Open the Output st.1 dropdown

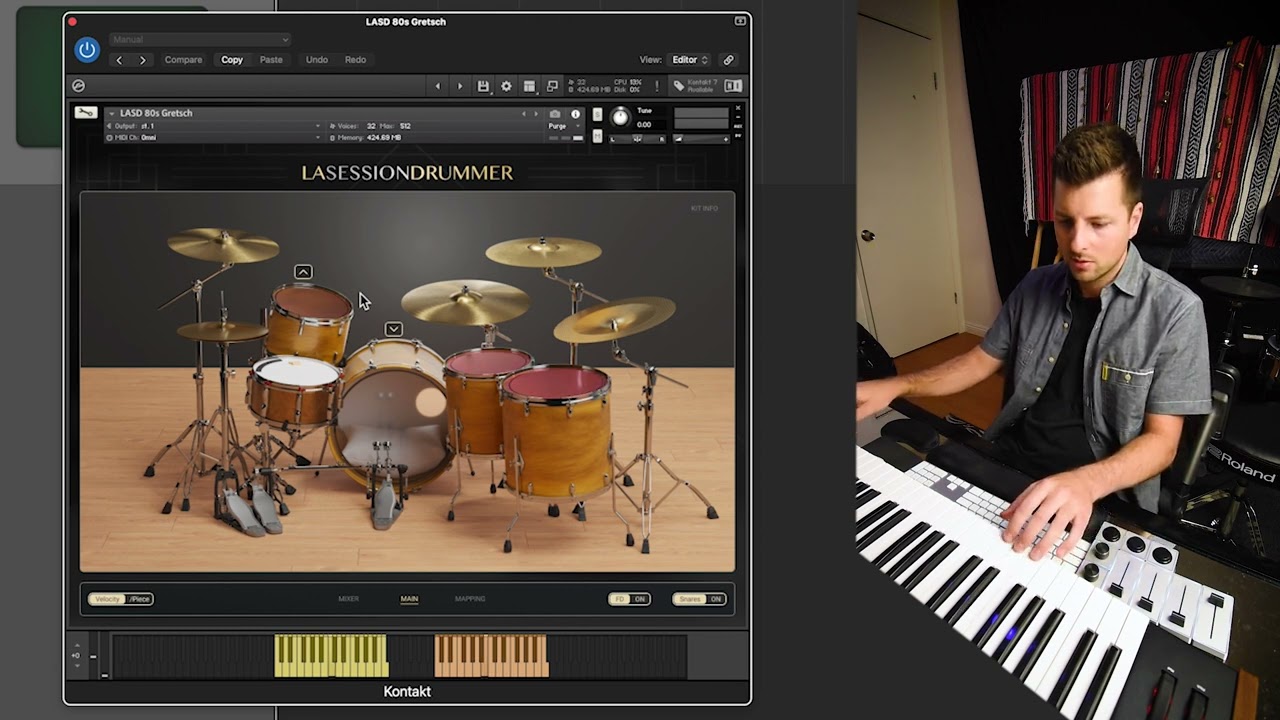[x=215, y=126]
